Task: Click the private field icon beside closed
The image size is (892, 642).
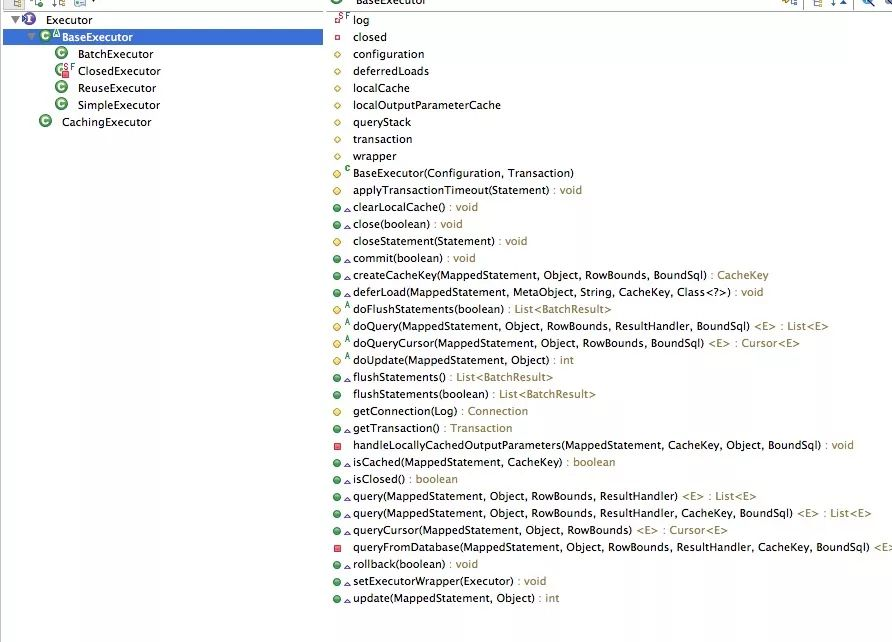Action: click(337, 38)
